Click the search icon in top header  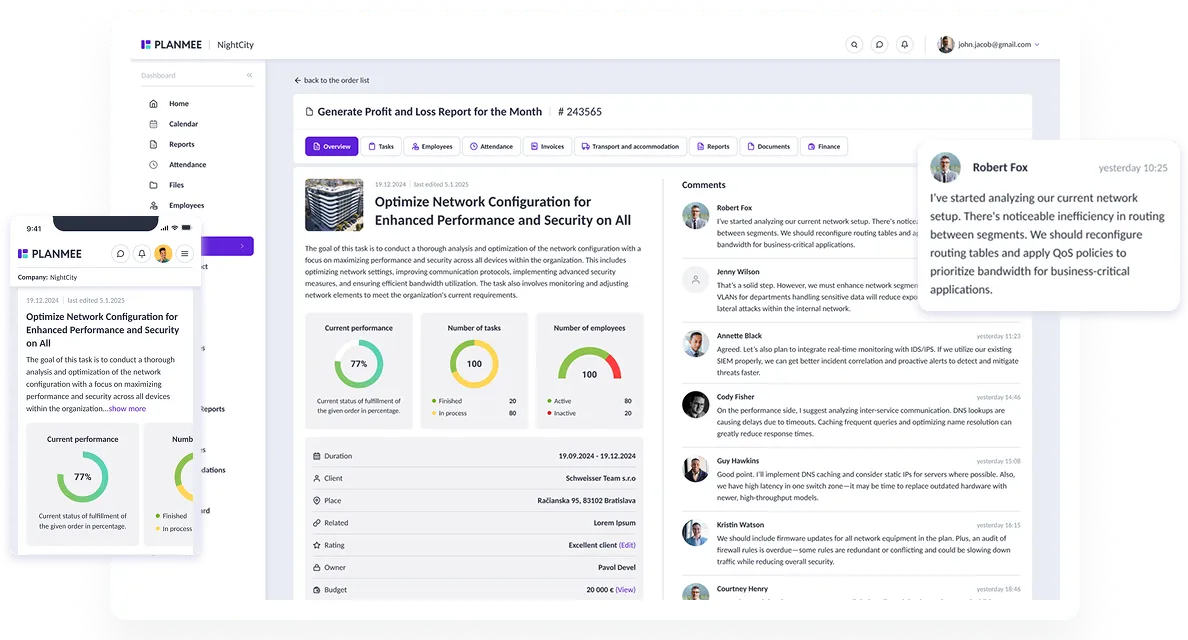(x=854, y=45)
